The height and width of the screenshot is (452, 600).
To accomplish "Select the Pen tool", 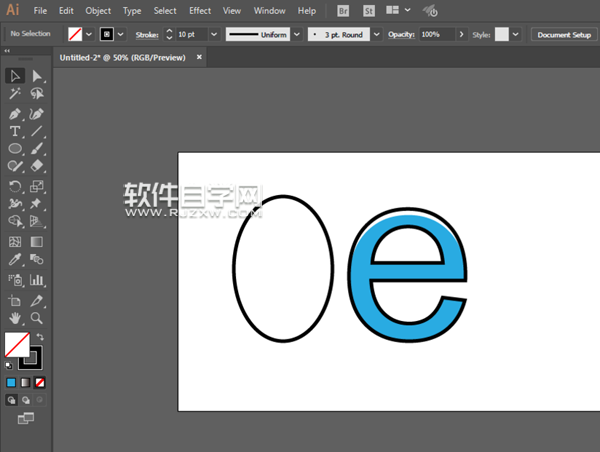I will pyautogui.click(x=15, y=114).
